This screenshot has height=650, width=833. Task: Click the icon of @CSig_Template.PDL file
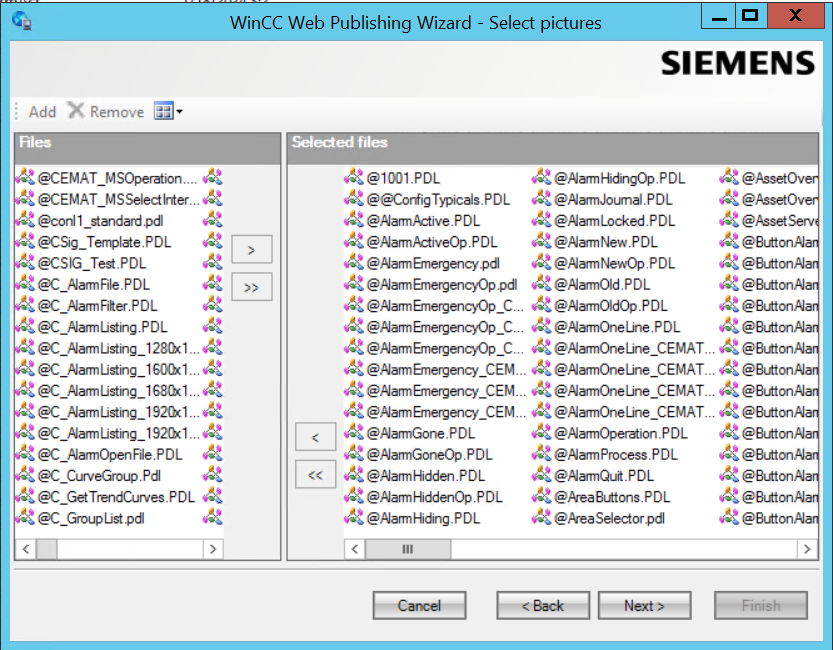[25, 241]
